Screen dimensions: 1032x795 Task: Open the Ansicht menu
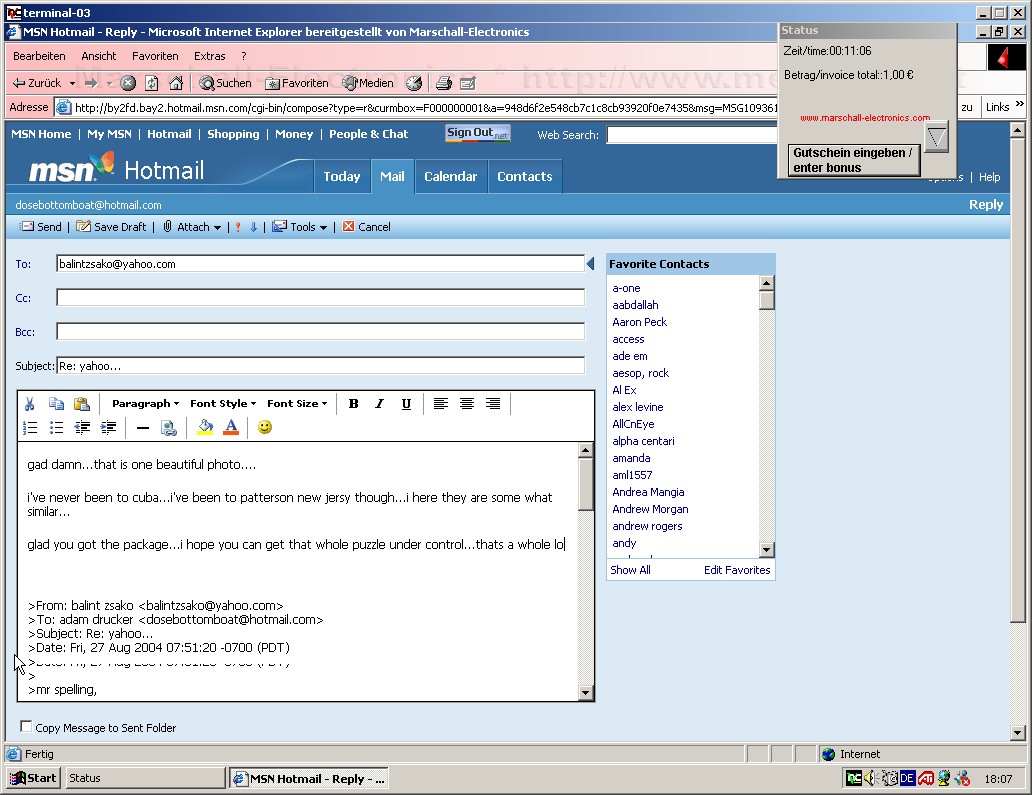click(x=99, y=57)
